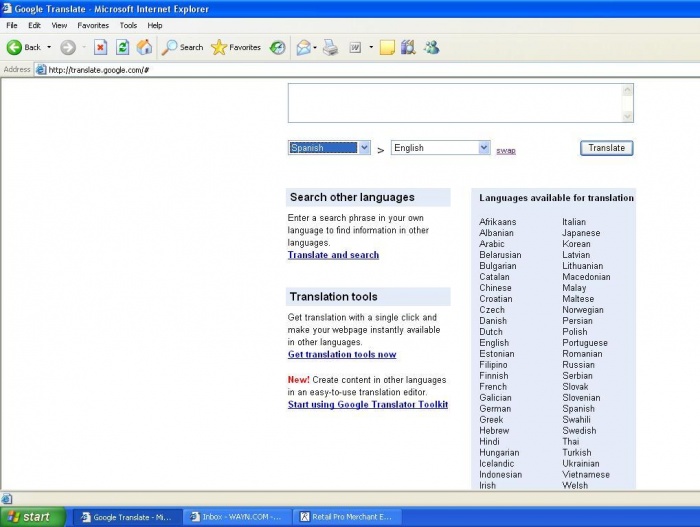
Task: Click the Back arrow icon
Action: coord(14,47)
